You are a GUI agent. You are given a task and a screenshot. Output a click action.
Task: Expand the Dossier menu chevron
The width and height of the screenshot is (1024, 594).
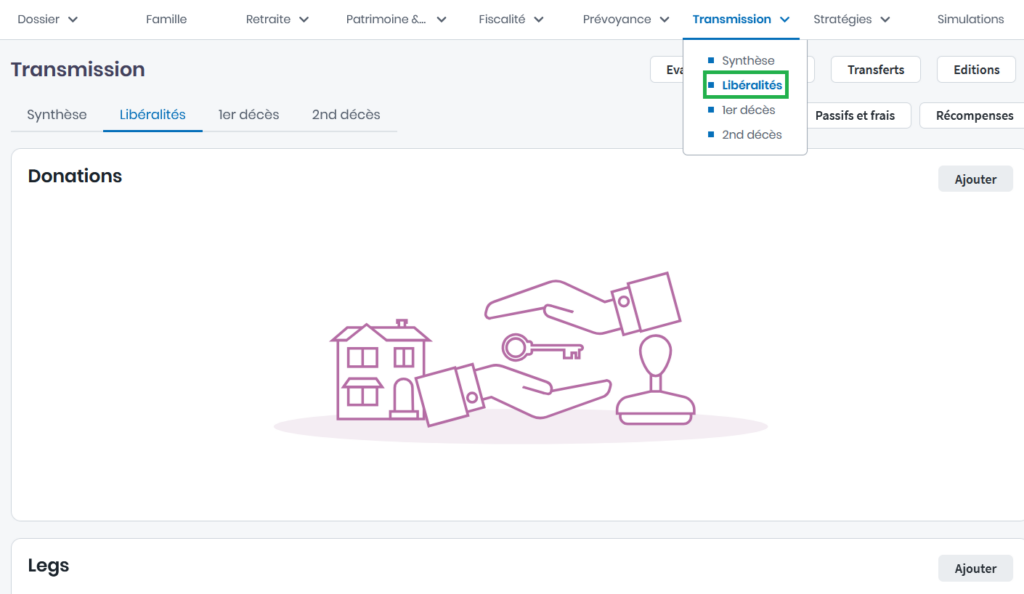click(73, 20)
